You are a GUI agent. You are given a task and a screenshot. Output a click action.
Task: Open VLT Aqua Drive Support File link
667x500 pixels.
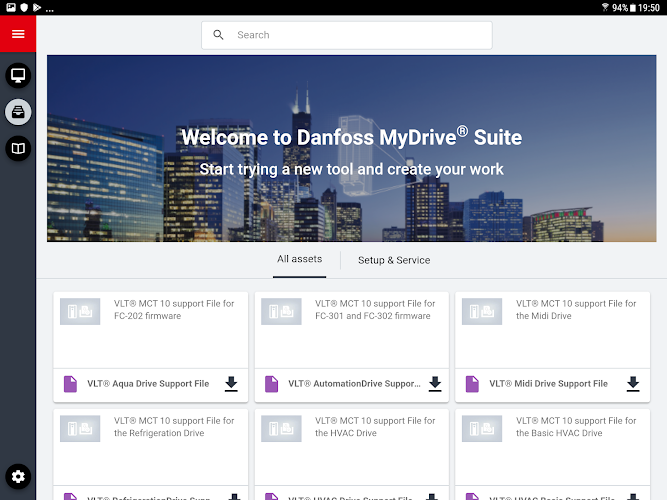coord(148,384)
